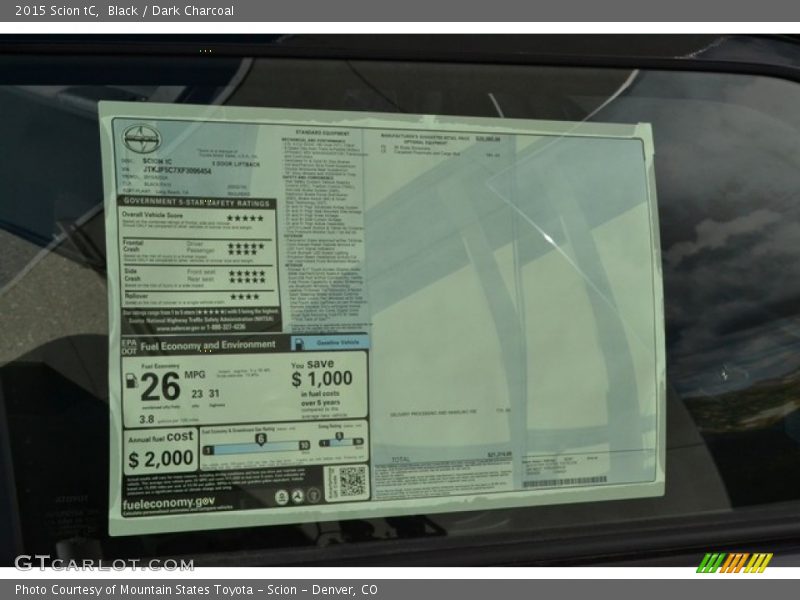Click the Smog Rating scale
The height and width of the screenshot is (600, 800).
(x=341, y=438)
